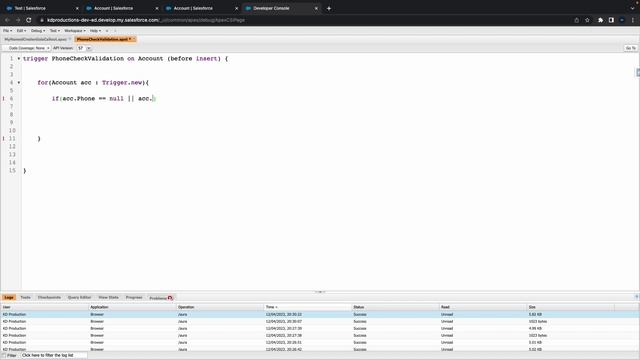
Task: Open the Workspace menu
Action: (75, 31)
